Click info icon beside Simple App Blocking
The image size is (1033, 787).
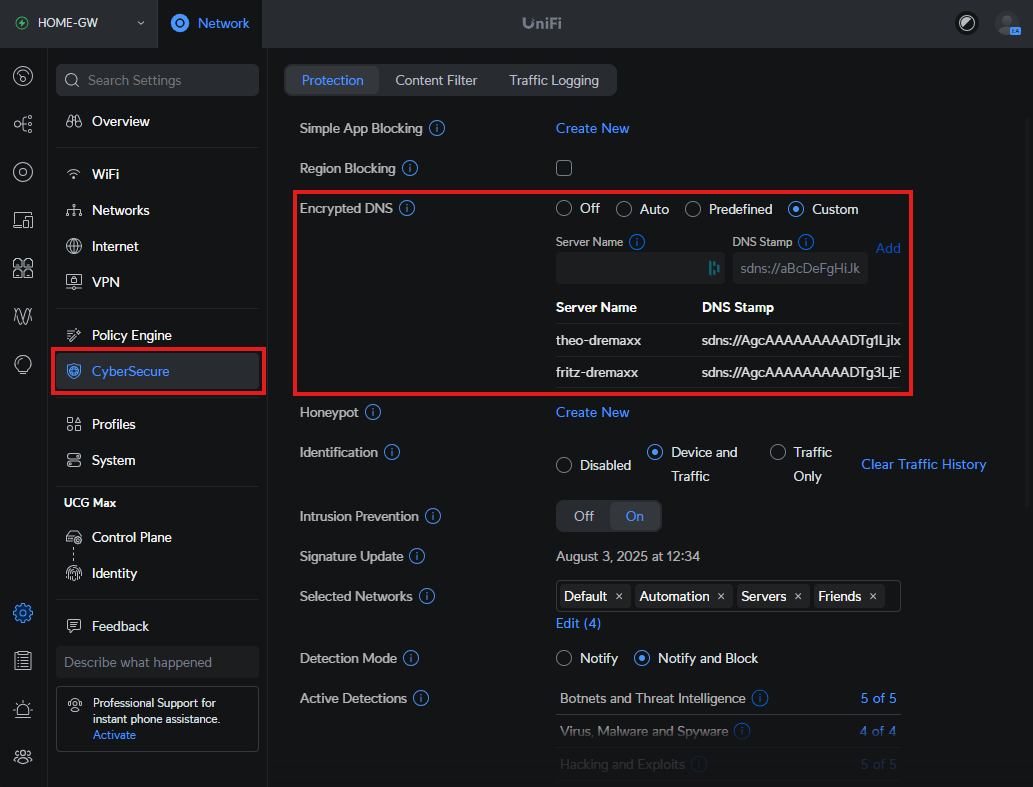coord(437,128)
